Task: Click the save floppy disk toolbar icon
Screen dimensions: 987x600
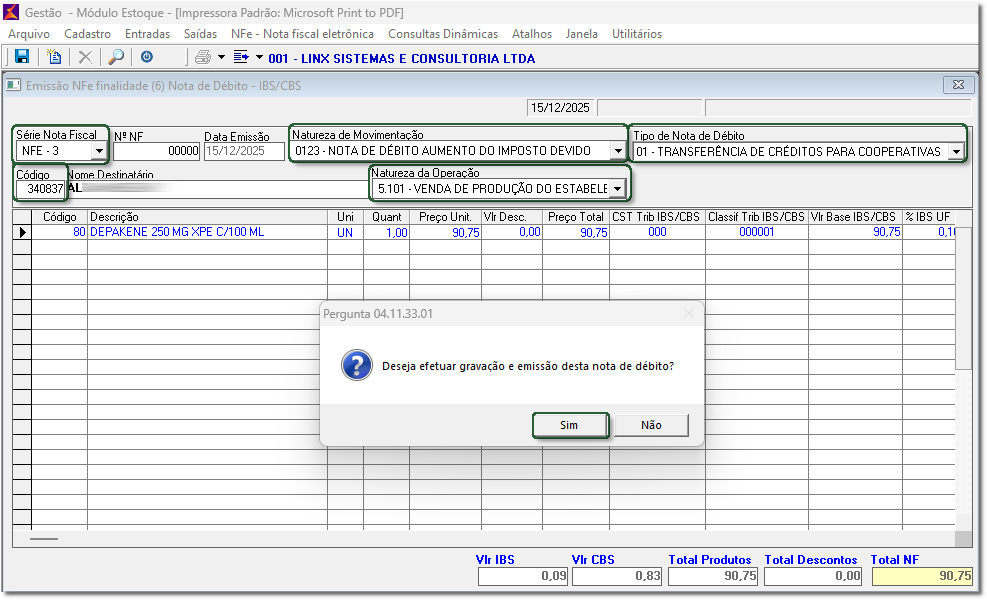Action: (22, 57)
